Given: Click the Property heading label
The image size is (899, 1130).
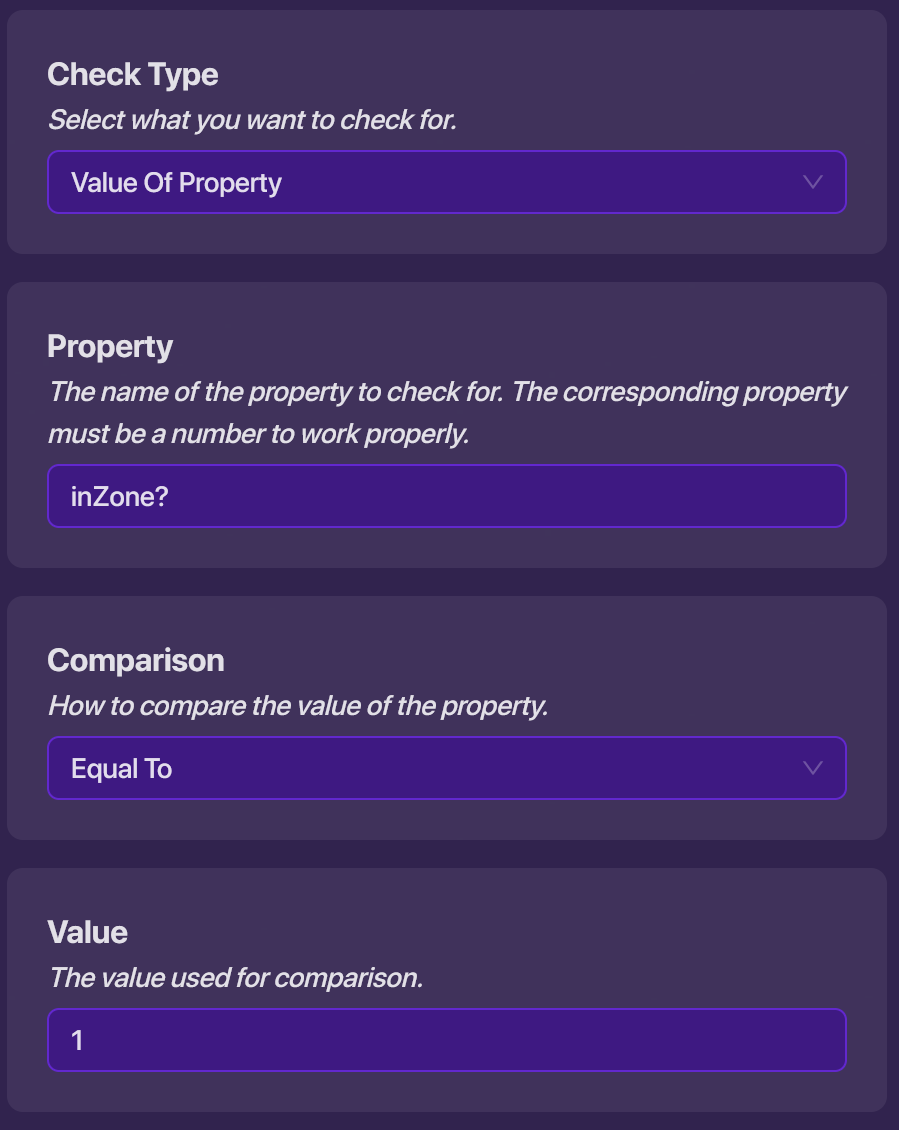Looking at the screenshot, I should pos(110,346).
